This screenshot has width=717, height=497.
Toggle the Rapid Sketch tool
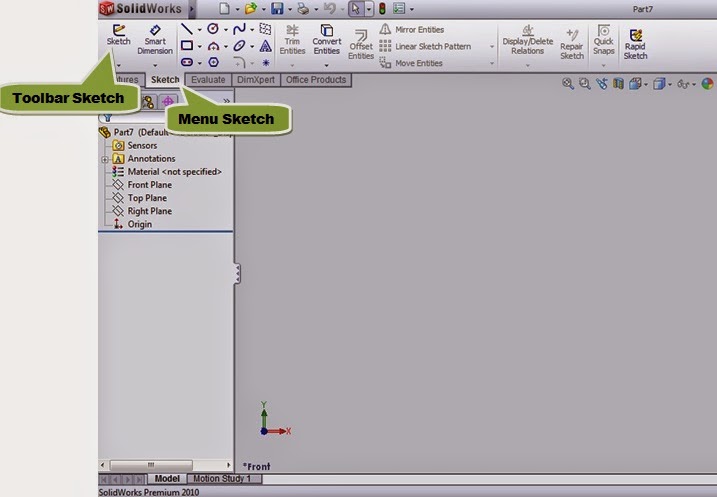[x=635, y=45]
